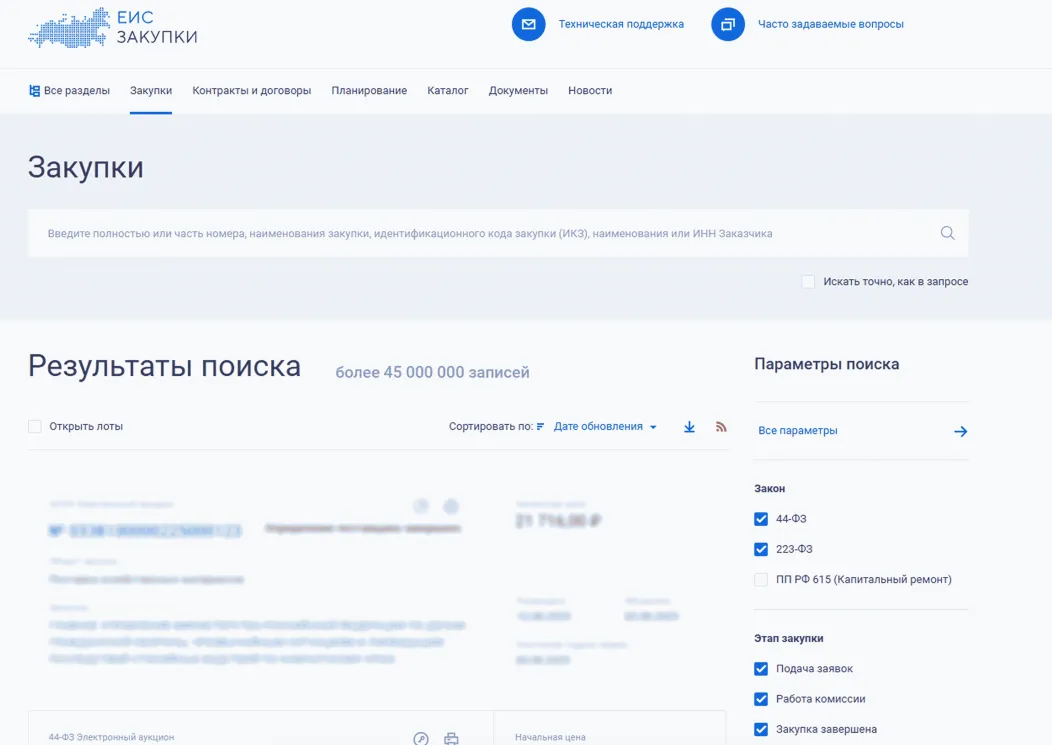Open the Все параметры link

(798, 431)
